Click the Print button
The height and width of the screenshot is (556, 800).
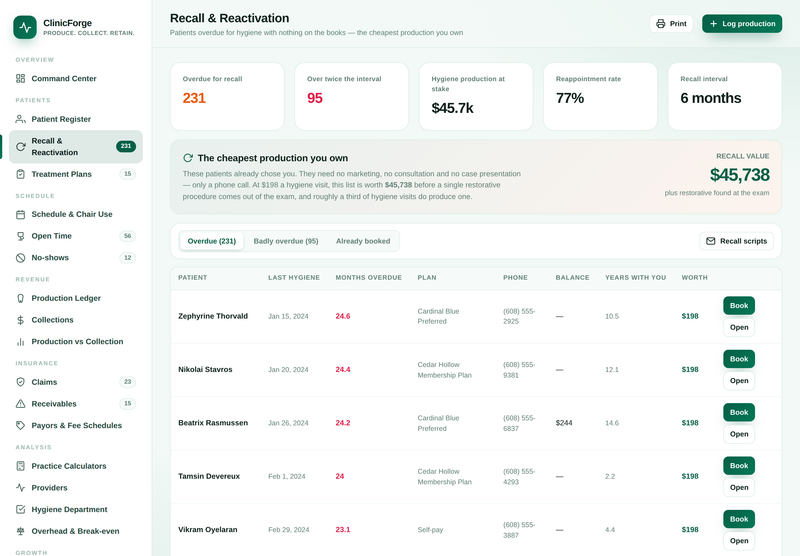(671, 24)
